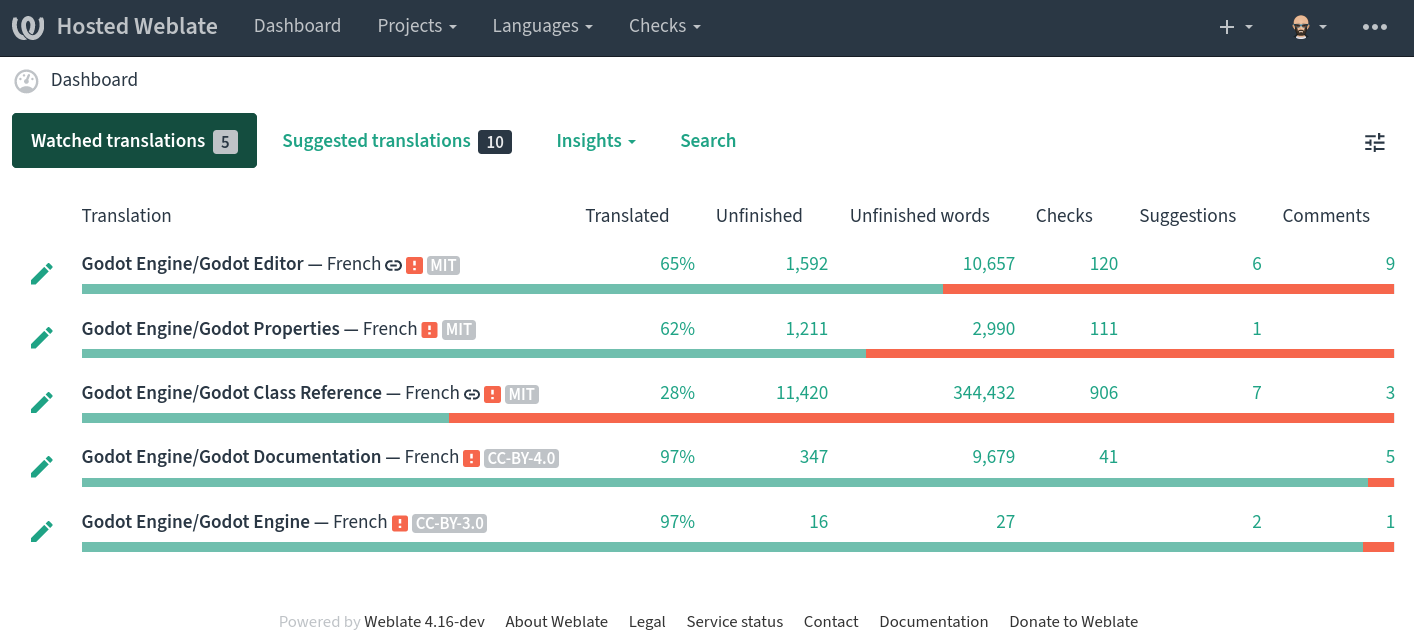
Task: Open Godot Engine/Godot Engine French translation
Action: (234, 521)
